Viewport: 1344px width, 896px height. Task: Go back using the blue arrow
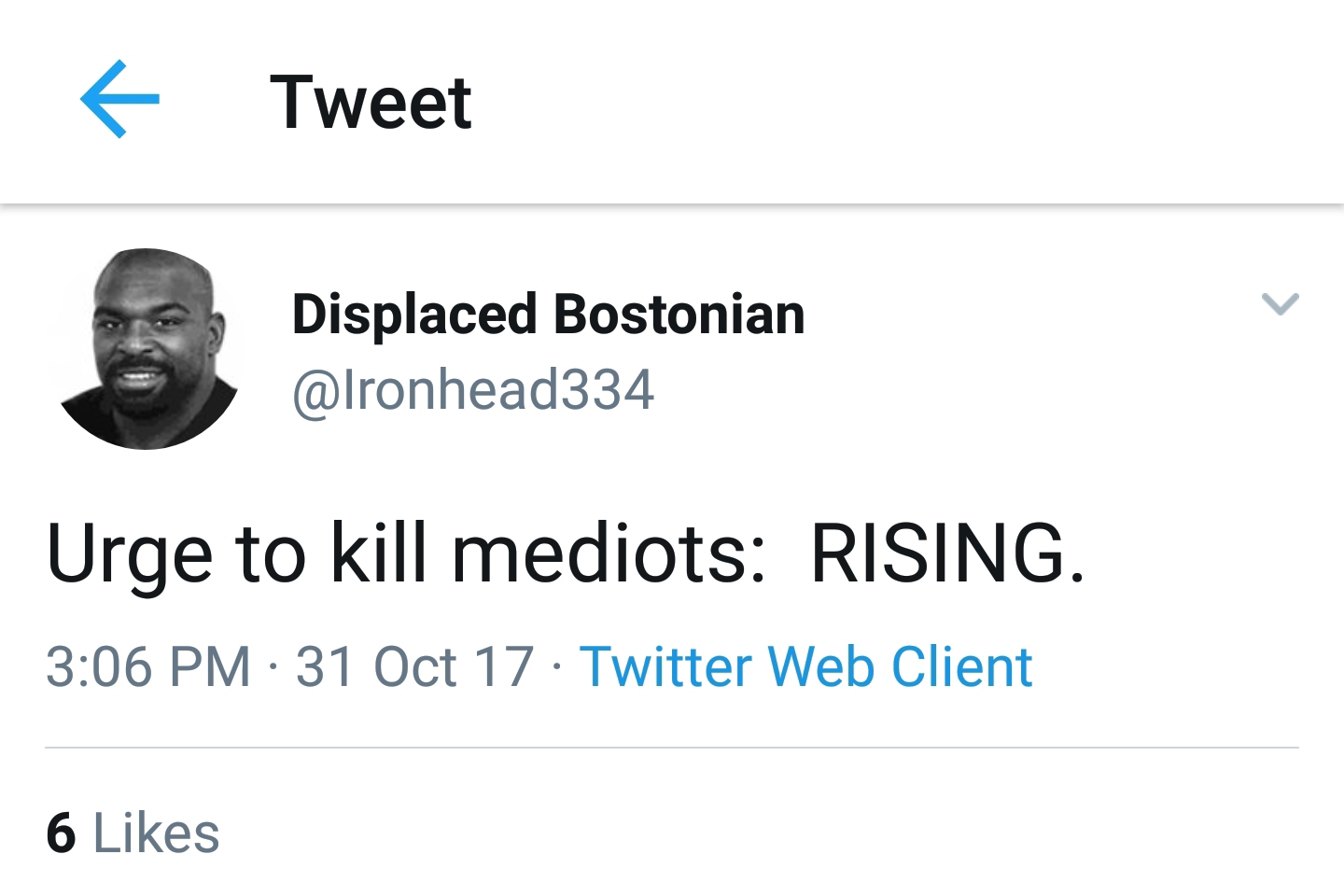[x=119, y=99]
